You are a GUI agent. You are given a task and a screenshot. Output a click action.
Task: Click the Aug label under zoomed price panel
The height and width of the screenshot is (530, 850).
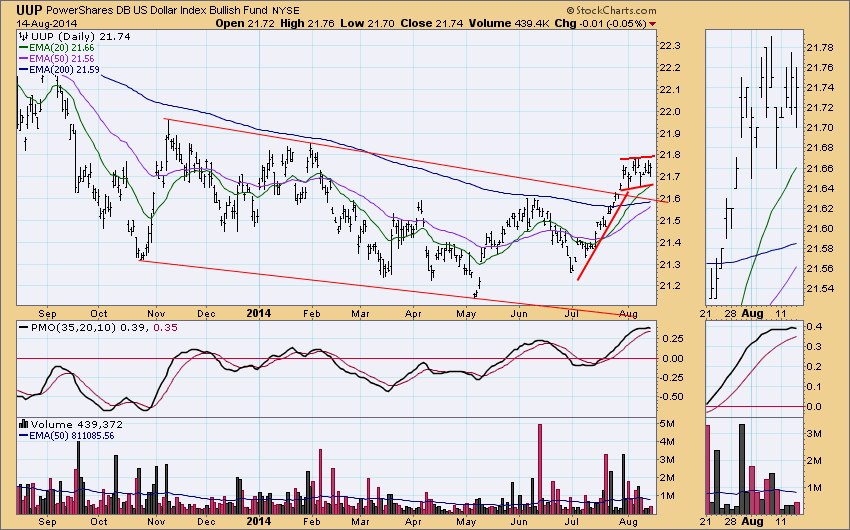click(x=752, y=313)
